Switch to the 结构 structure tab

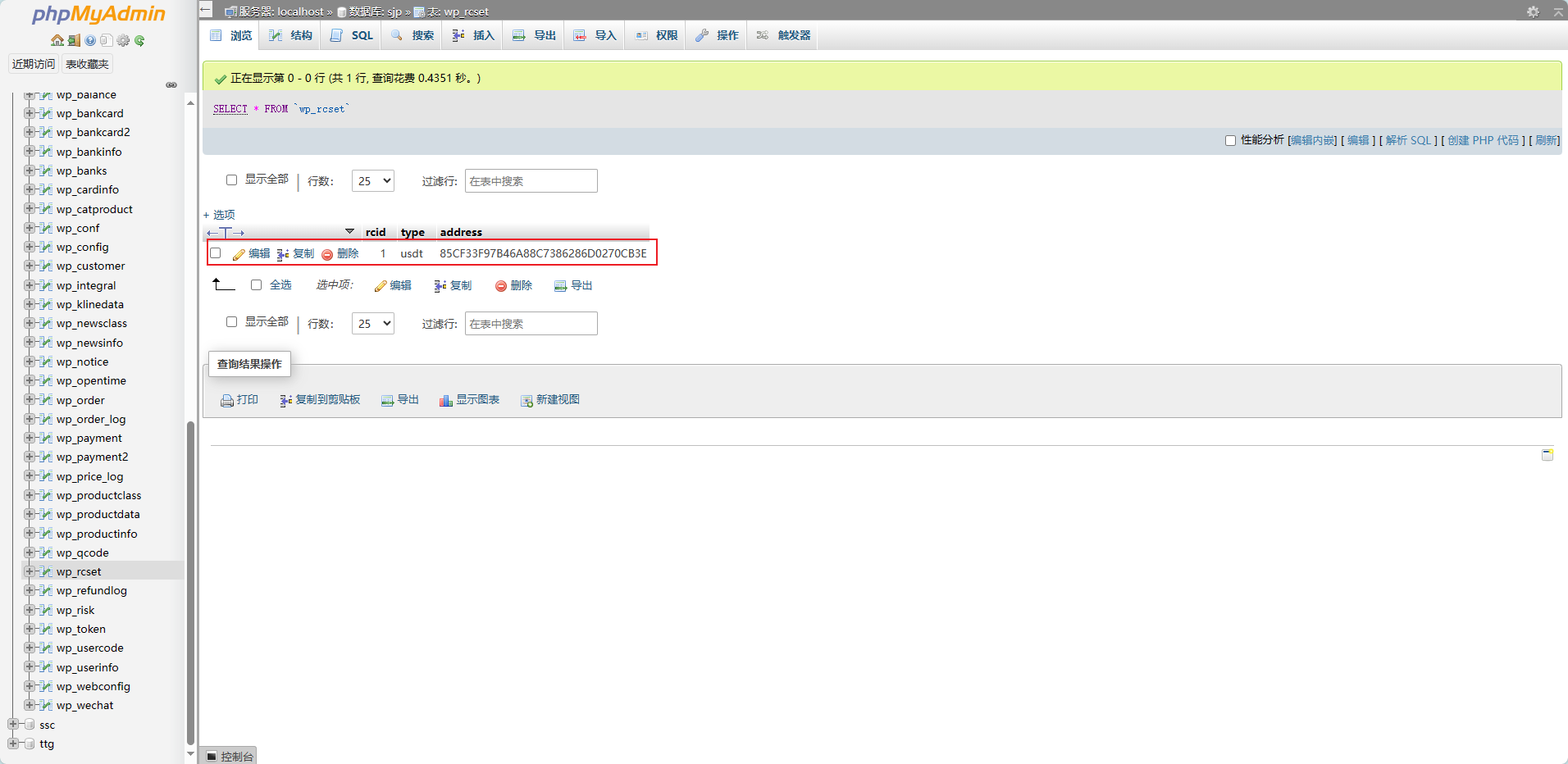click(292, 35)
